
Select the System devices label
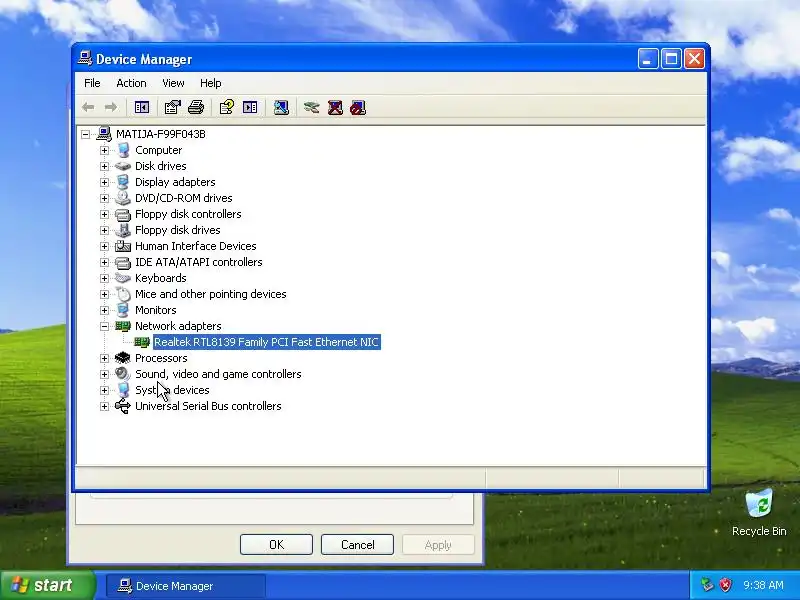click(172, 390)
